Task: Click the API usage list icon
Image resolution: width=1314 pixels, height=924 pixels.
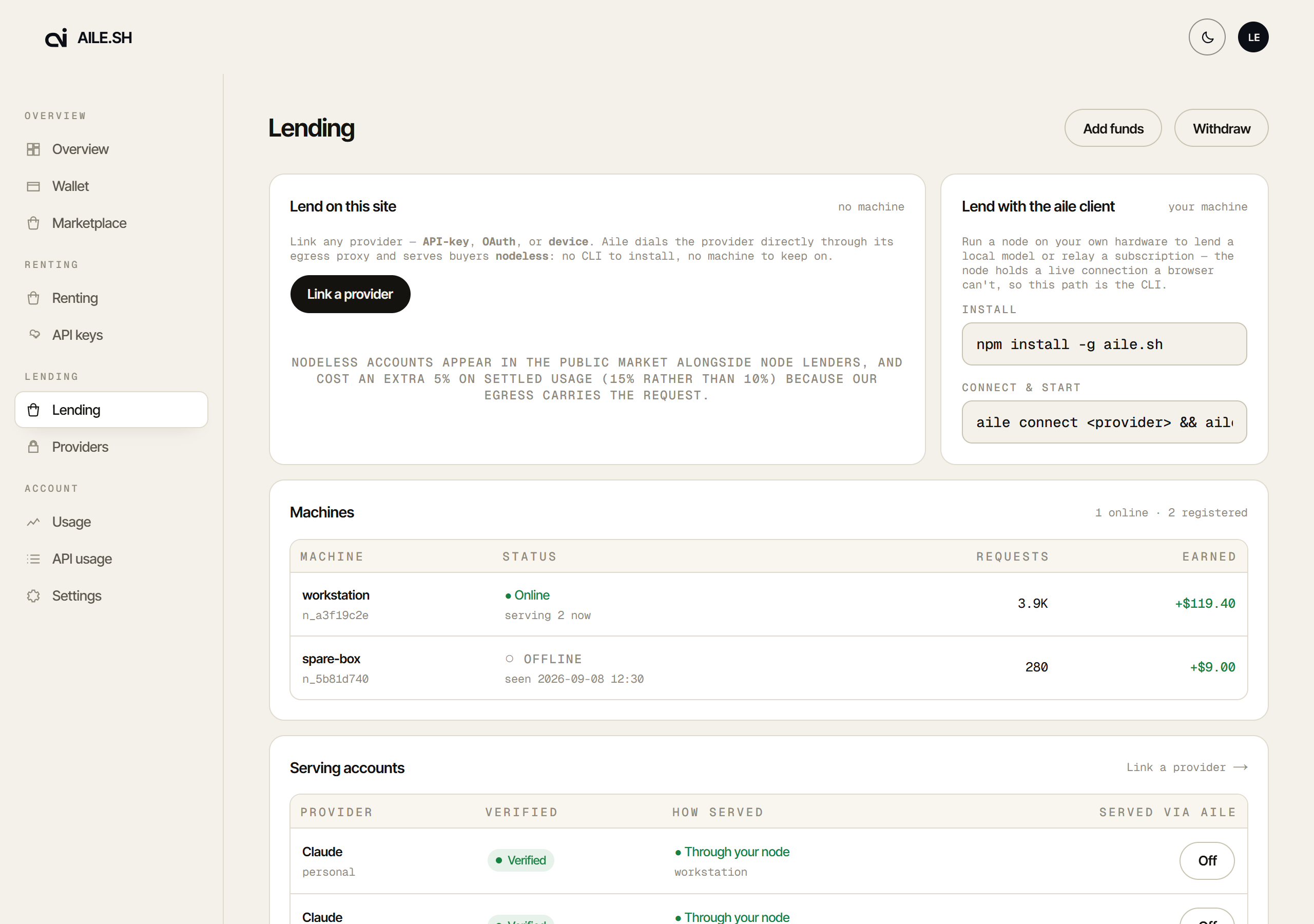Action: click(x=33, y=559)
